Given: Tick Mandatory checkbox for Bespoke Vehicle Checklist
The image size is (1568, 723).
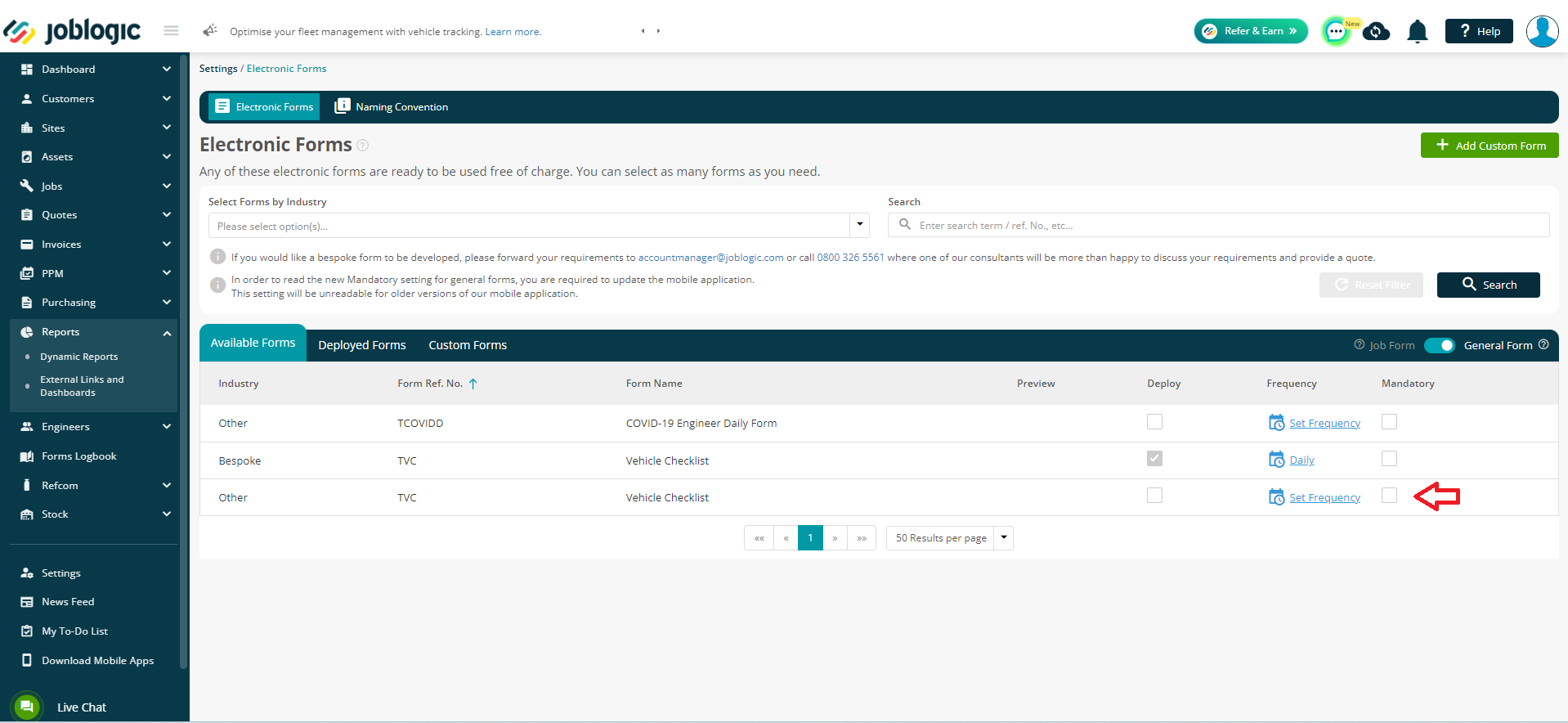Looking at the screenshot, I should [x=1389, y=459].
